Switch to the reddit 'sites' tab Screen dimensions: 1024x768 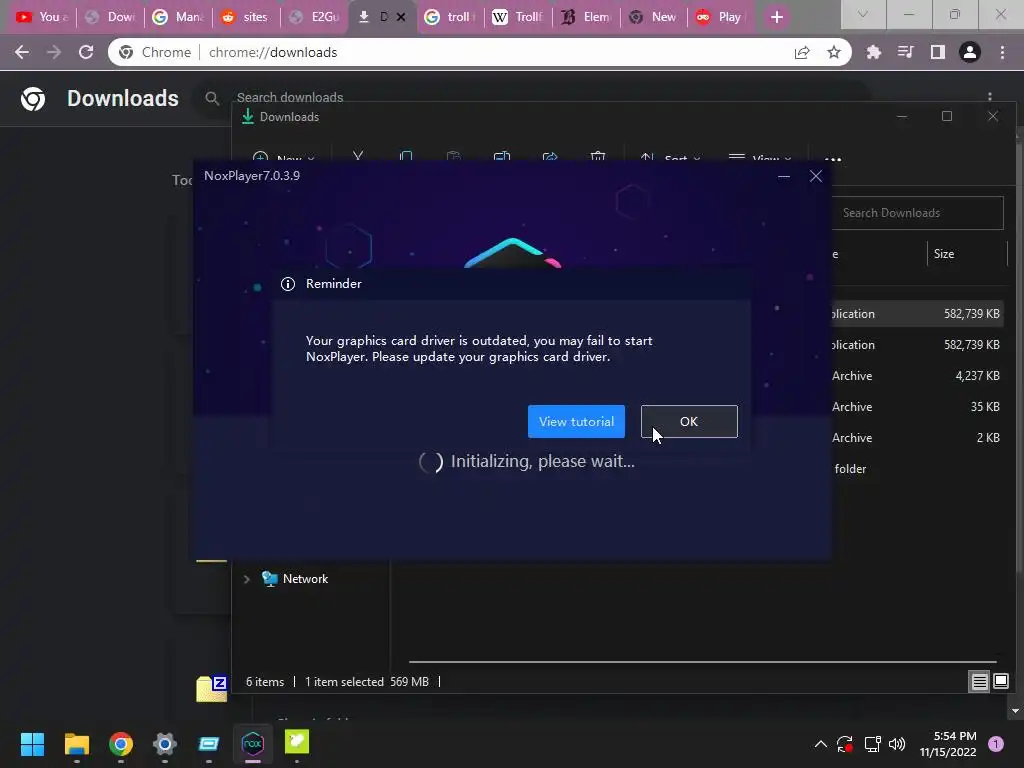click(x=245, y=17)
